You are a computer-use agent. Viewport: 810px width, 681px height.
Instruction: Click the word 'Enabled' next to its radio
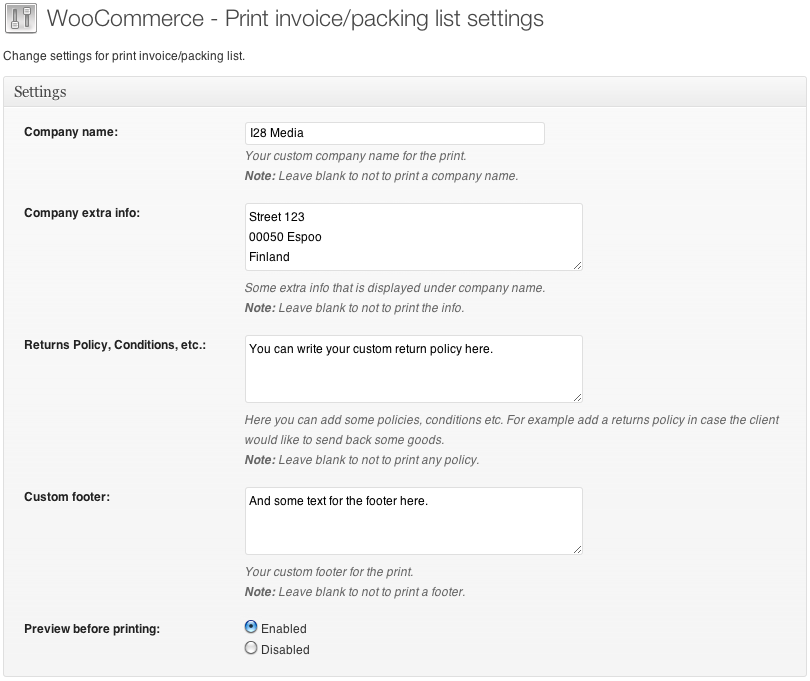coord(284,629)
